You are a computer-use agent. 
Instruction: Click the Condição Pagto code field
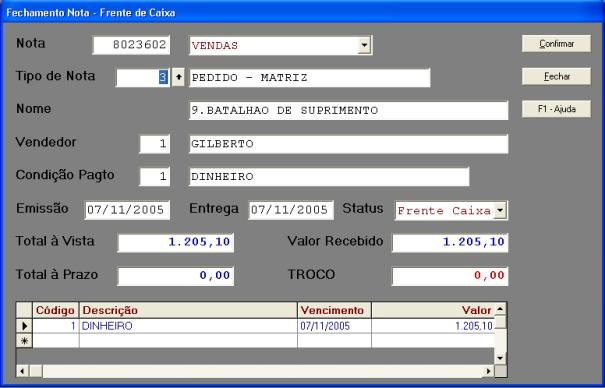pyautogui.click(x=155, y=177)
